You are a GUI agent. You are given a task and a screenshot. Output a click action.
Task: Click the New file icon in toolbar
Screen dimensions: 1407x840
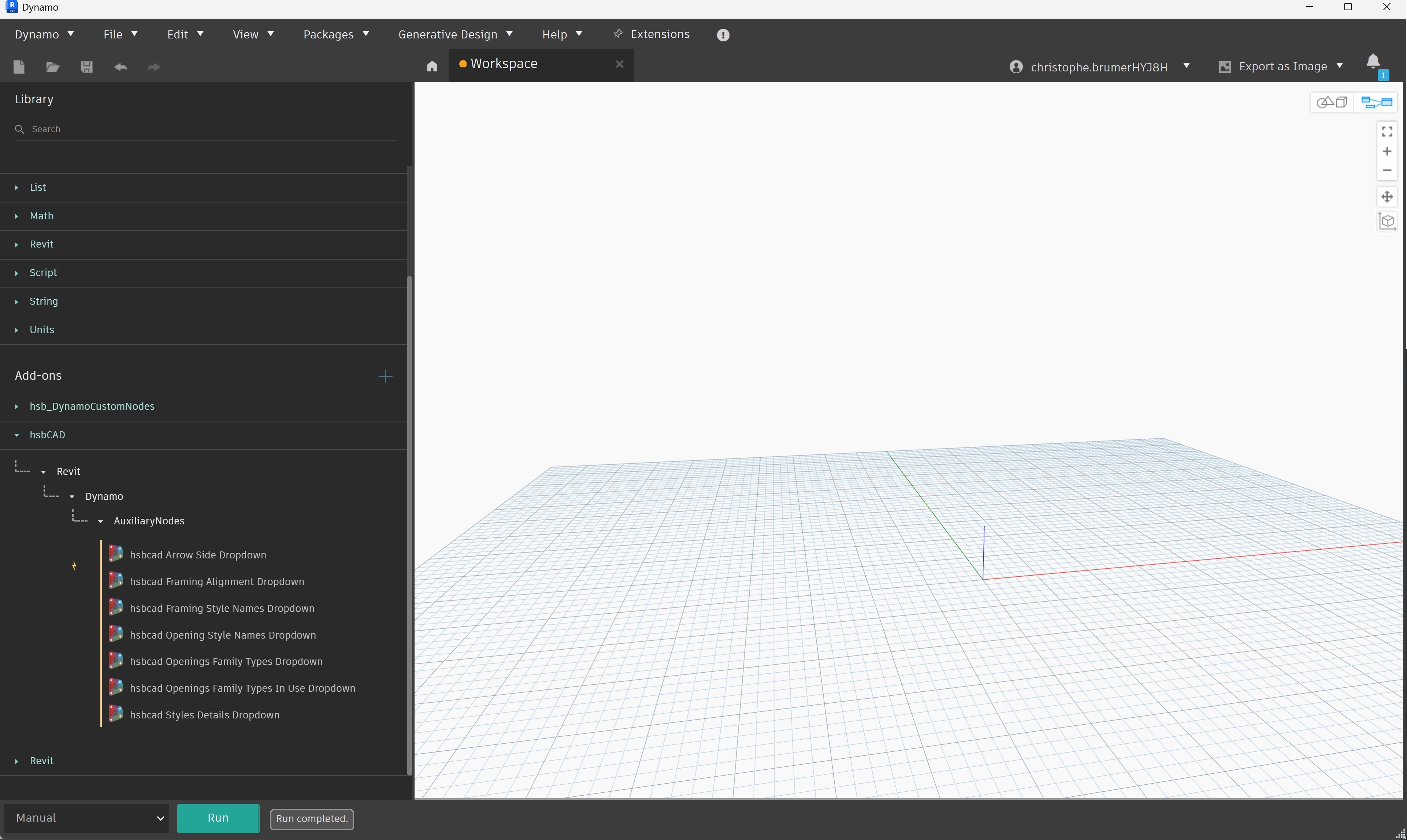coord(19,67)
